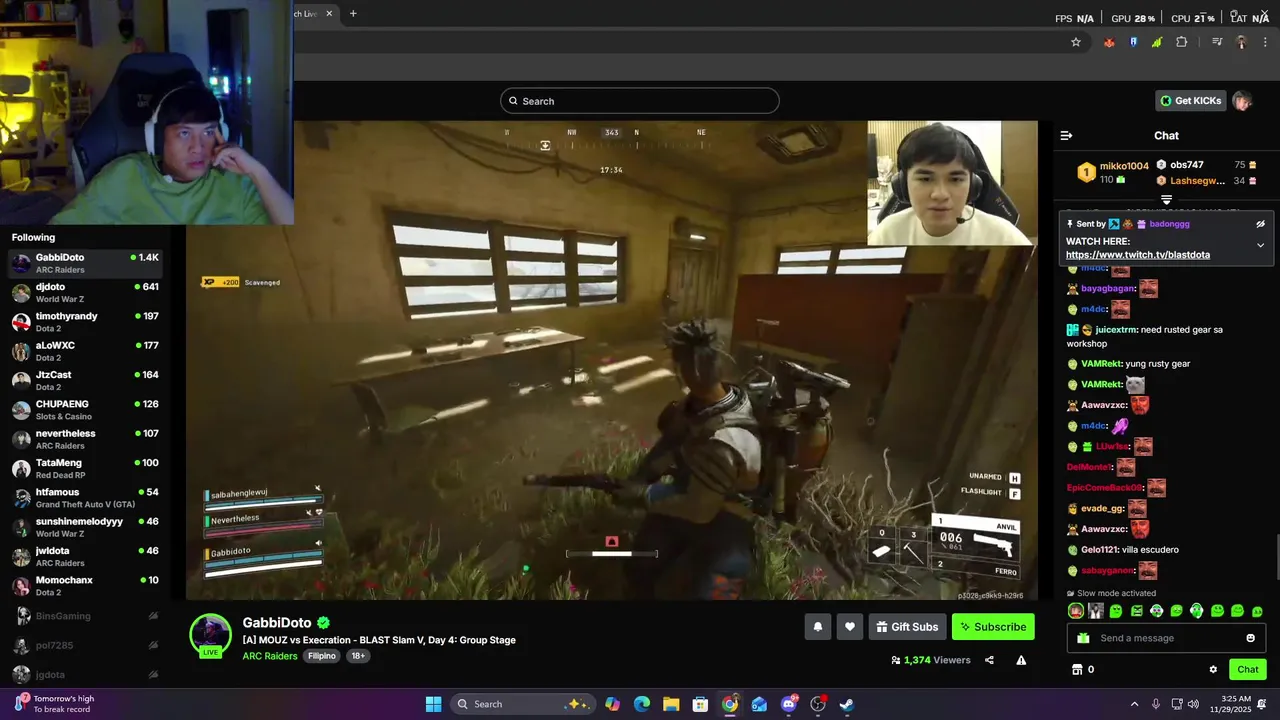The image size is (1280, 720).
Task: Open Steam from the taskbar
Action: (847, 704)
